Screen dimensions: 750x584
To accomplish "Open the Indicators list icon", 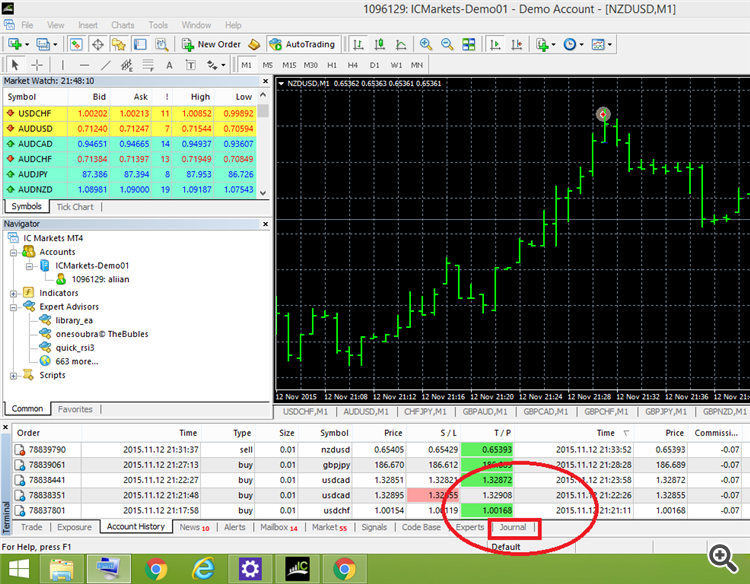I will tap(542, 44).
